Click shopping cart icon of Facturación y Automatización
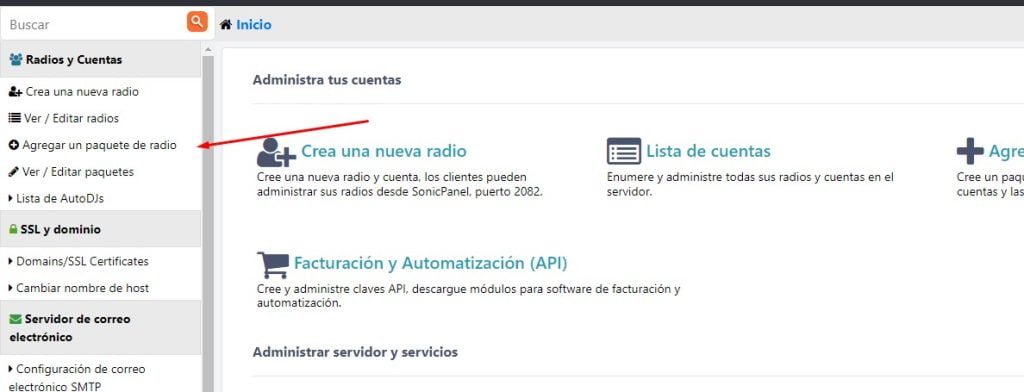This screenshot has height=392, width=1024. pyautogui.click(x=272, y=265)
